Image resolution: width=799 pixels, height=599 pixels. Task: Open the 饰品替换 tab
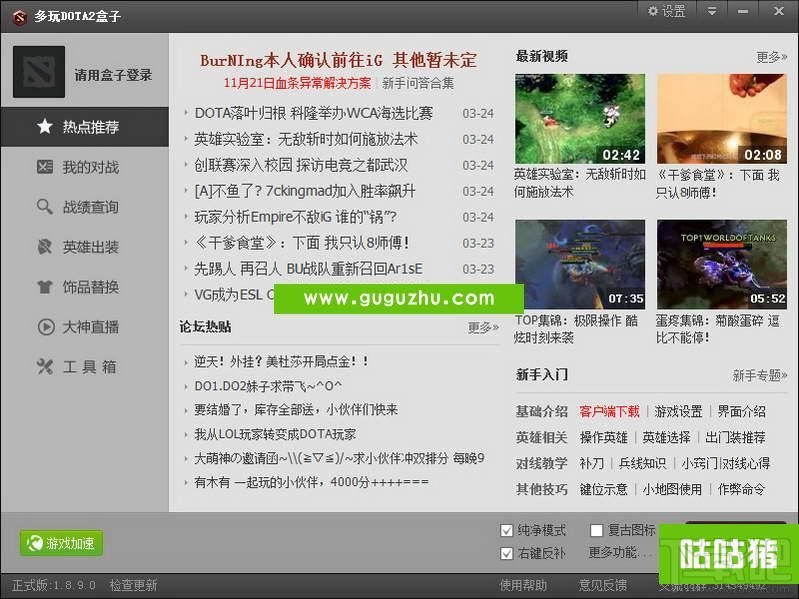[x=85, y=287]
